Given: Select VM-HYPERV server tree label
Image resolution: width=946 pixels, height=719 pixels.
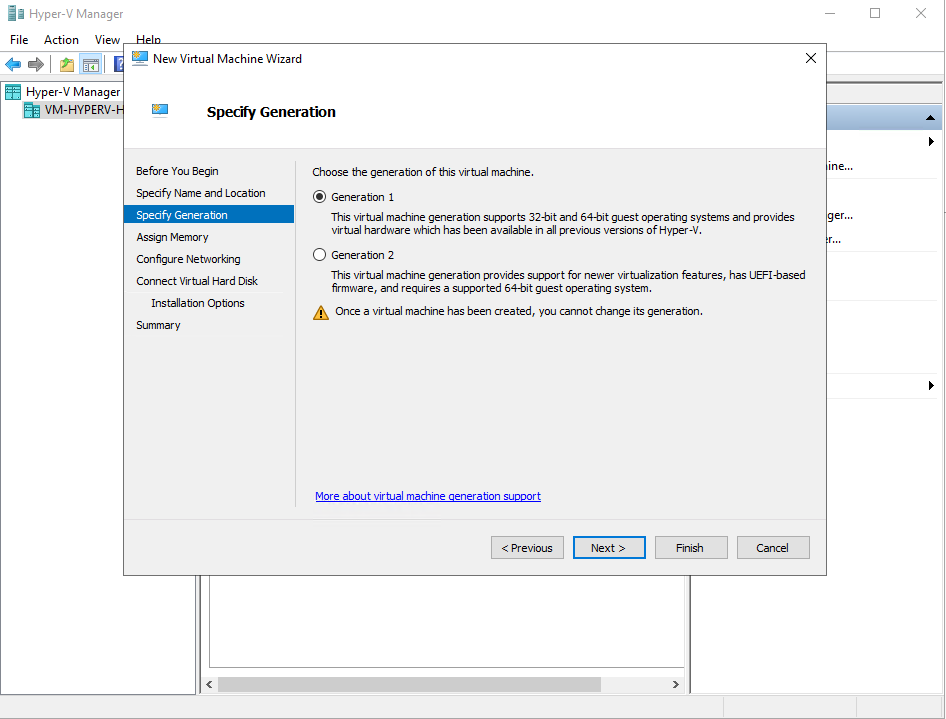Looking at the screenshot, I should point(83,110).
